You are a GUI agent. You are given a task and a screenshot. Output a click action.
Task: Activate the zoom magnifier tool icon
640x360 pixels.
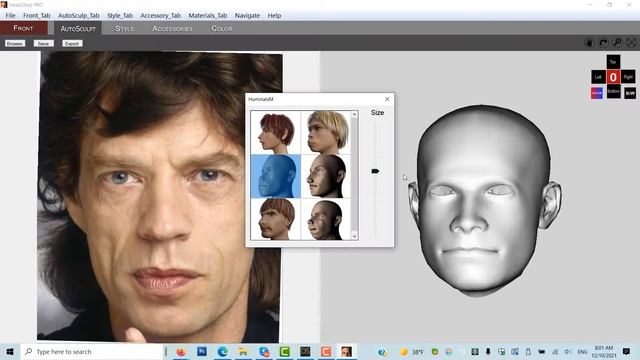(617, 42)
